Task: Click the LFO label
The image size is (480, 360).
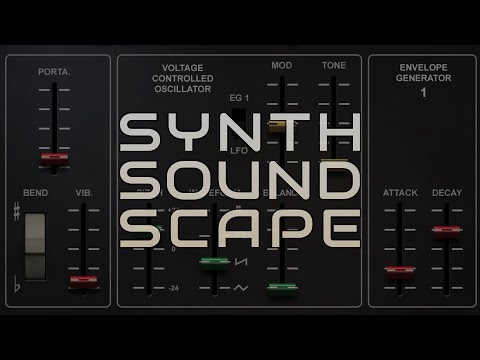Action: coord(239,151)
